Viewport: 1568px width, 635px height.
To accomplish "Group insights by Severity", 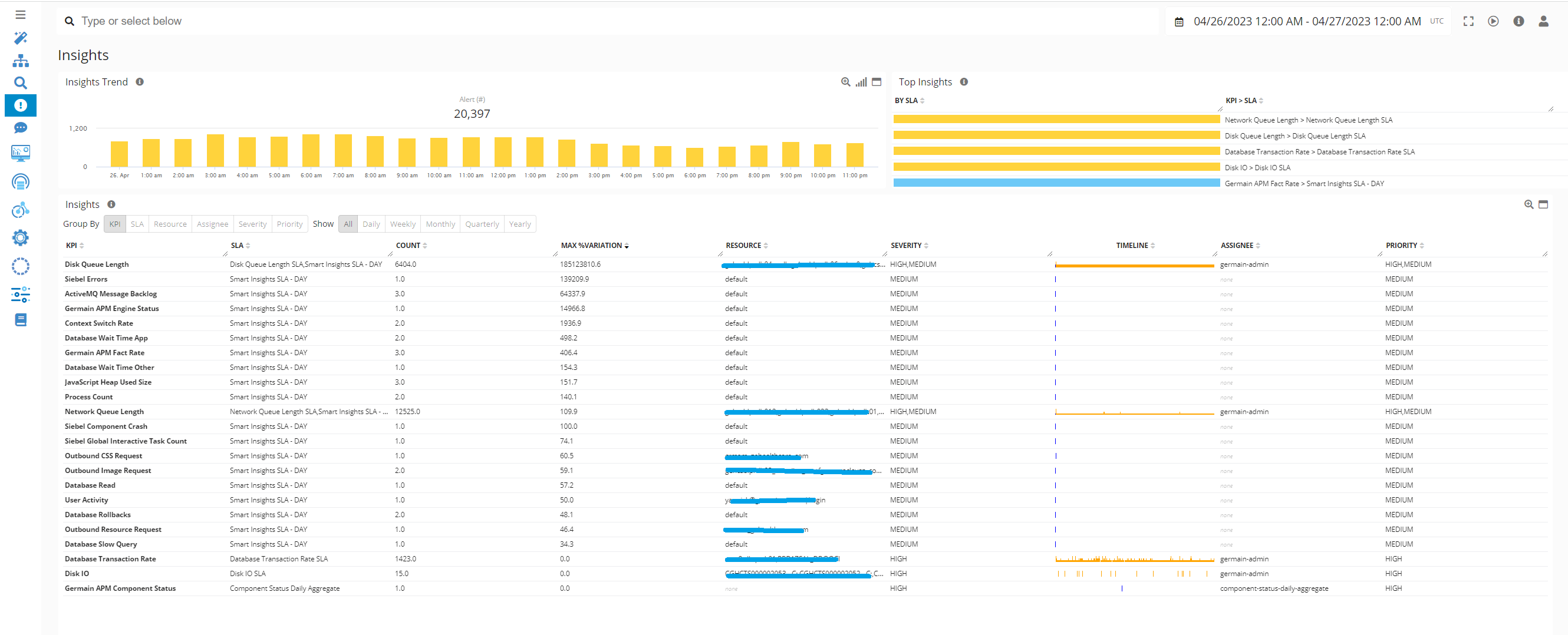I will click(x=252, y=224).
